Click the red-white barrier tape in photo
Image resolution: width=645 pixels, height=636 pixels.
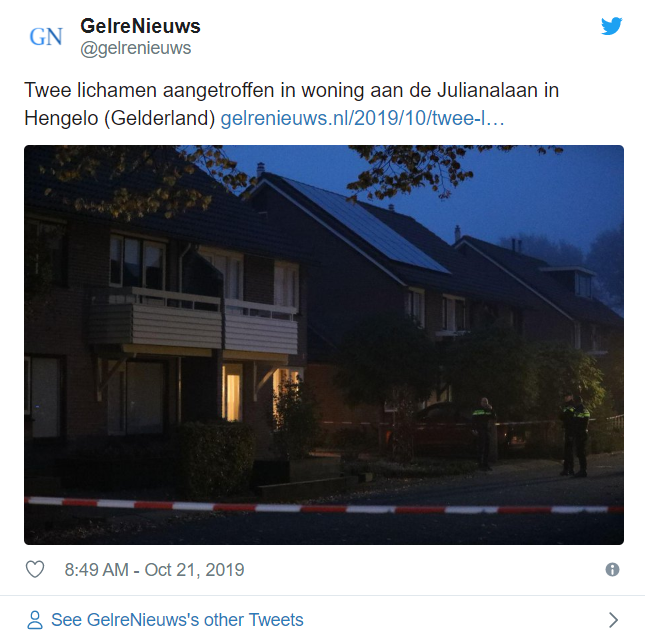click(x=324, y=507)
